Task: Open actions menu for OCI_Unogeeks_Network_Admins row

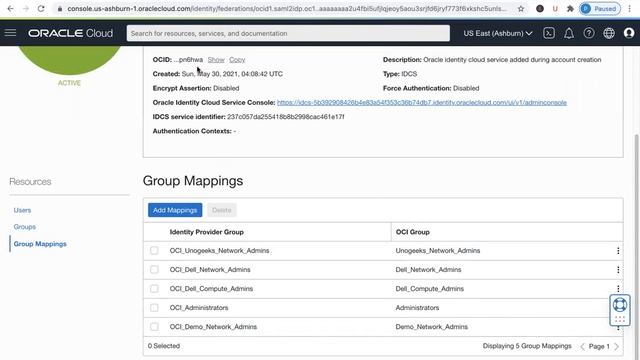Action: (618, 251)
